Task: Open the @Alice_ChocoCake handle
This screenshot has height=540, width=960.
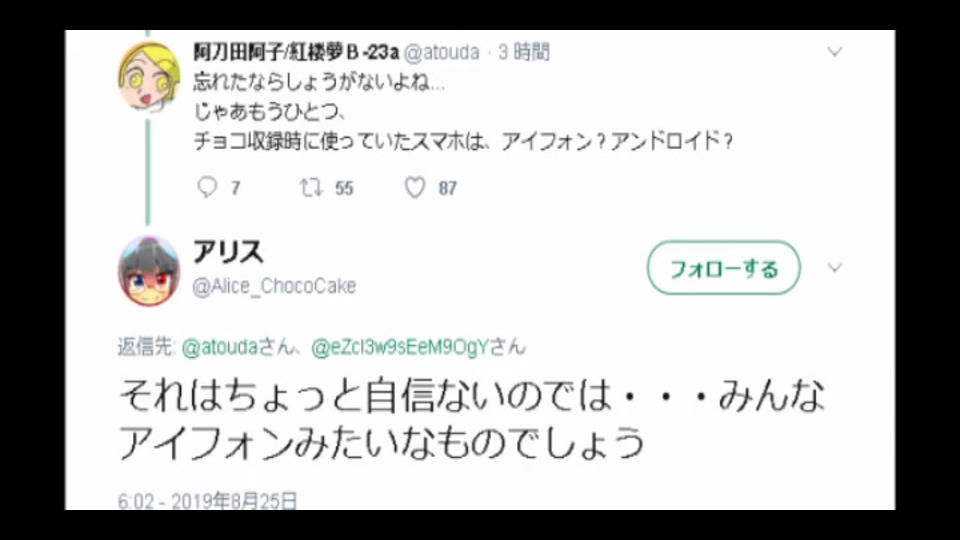Action: [274, 286]
